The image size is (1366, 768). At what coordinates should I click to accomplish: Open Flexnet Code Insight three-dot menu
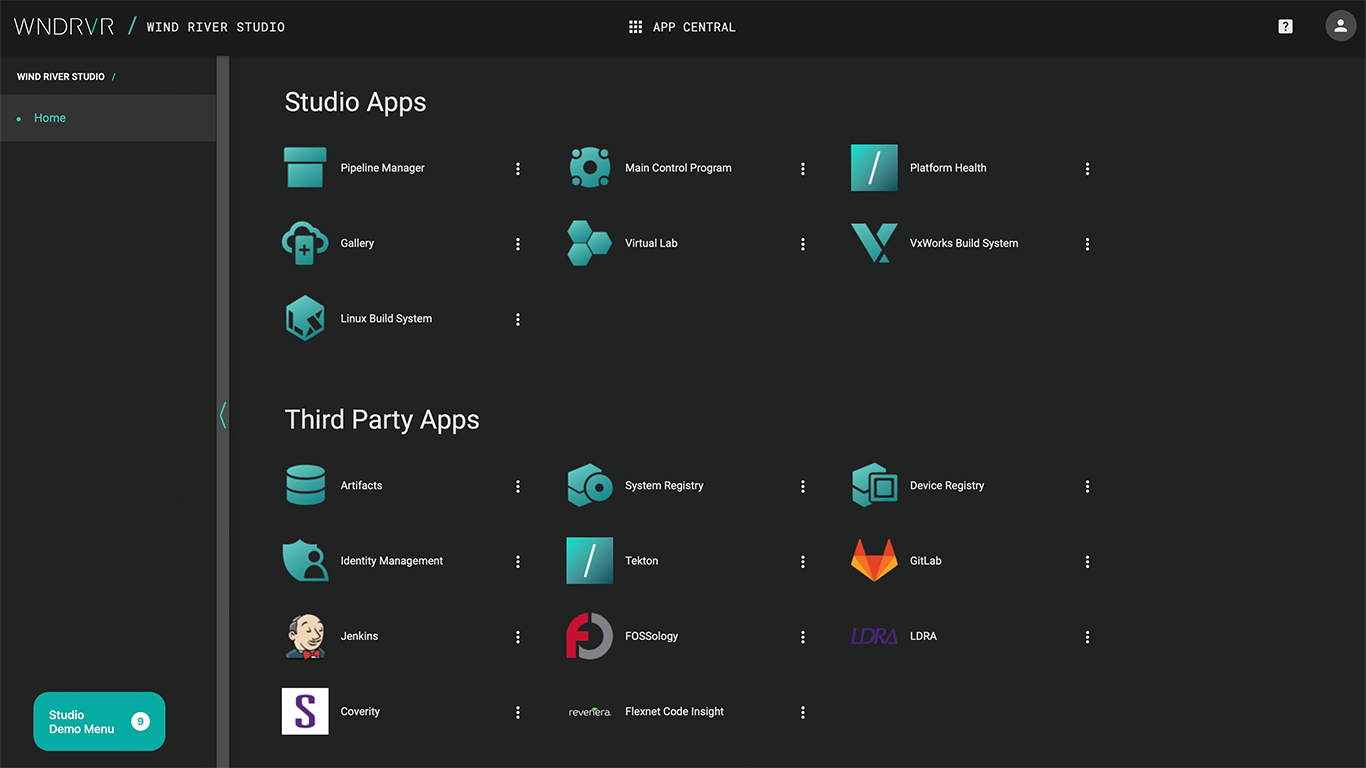tap(803, 713)
